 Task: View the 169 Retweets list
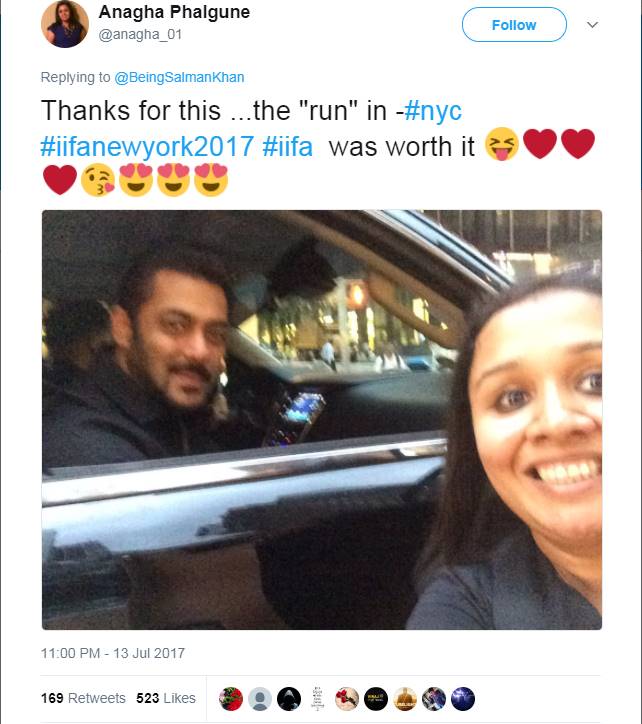coord(83,698)
